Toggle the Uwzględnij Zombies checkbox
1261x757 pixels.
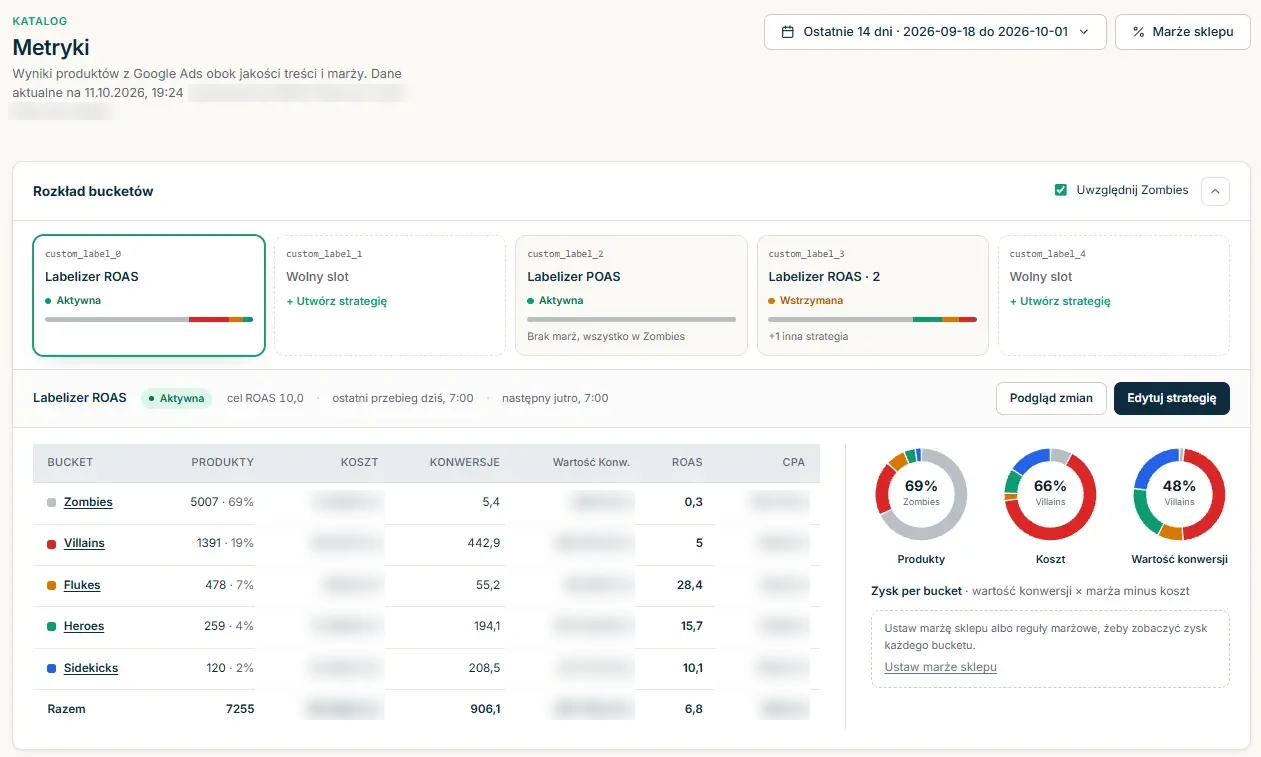[1061, 190]
